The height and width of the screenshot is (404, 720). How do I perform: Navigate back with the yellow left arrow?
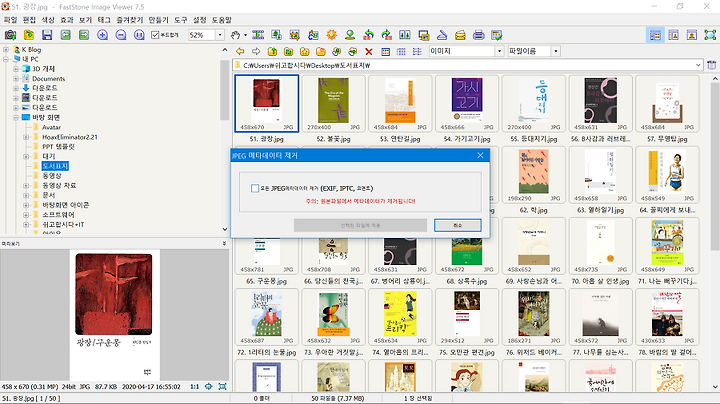(x=240, y=51)
